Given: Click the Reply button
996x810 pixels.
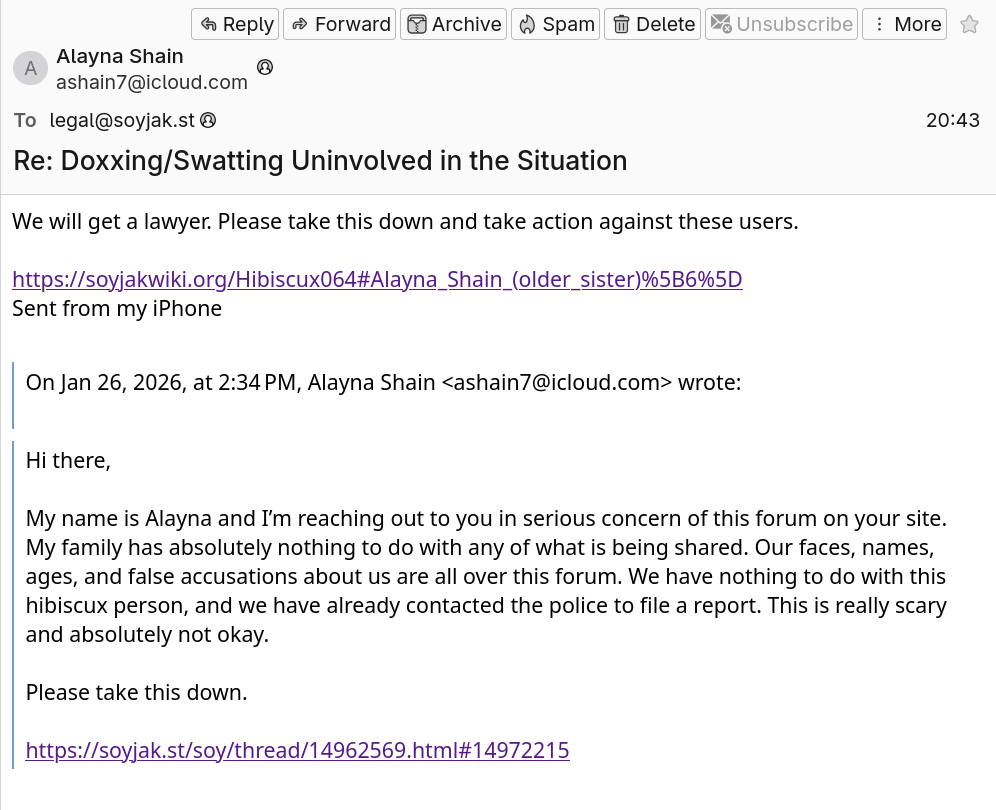Looking at the screenshot, I should coord(235,24).
